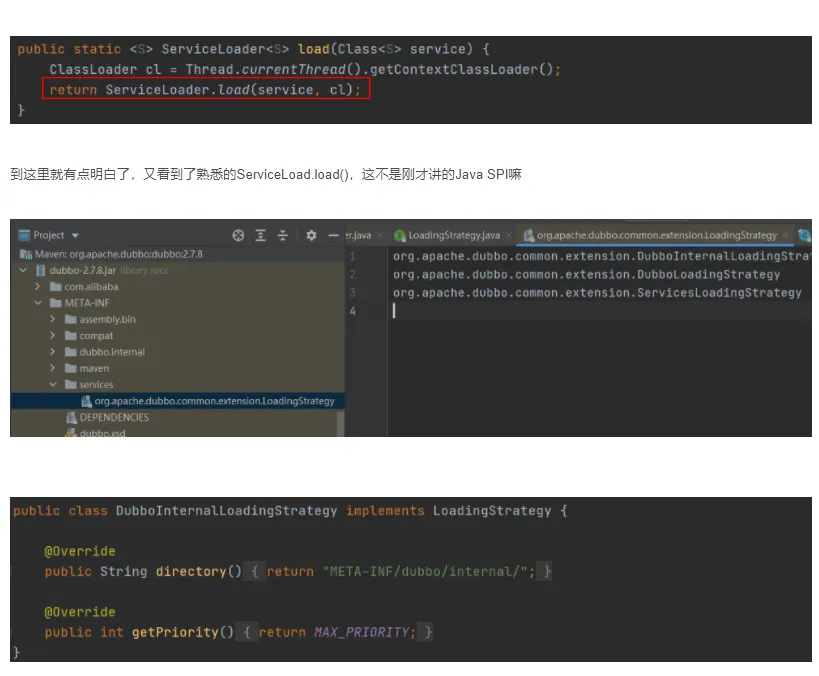Click DubboInternalLoadingStrategy class name in code
The image size is (819, 676).
pyautogui.click(x=227, y=511)
